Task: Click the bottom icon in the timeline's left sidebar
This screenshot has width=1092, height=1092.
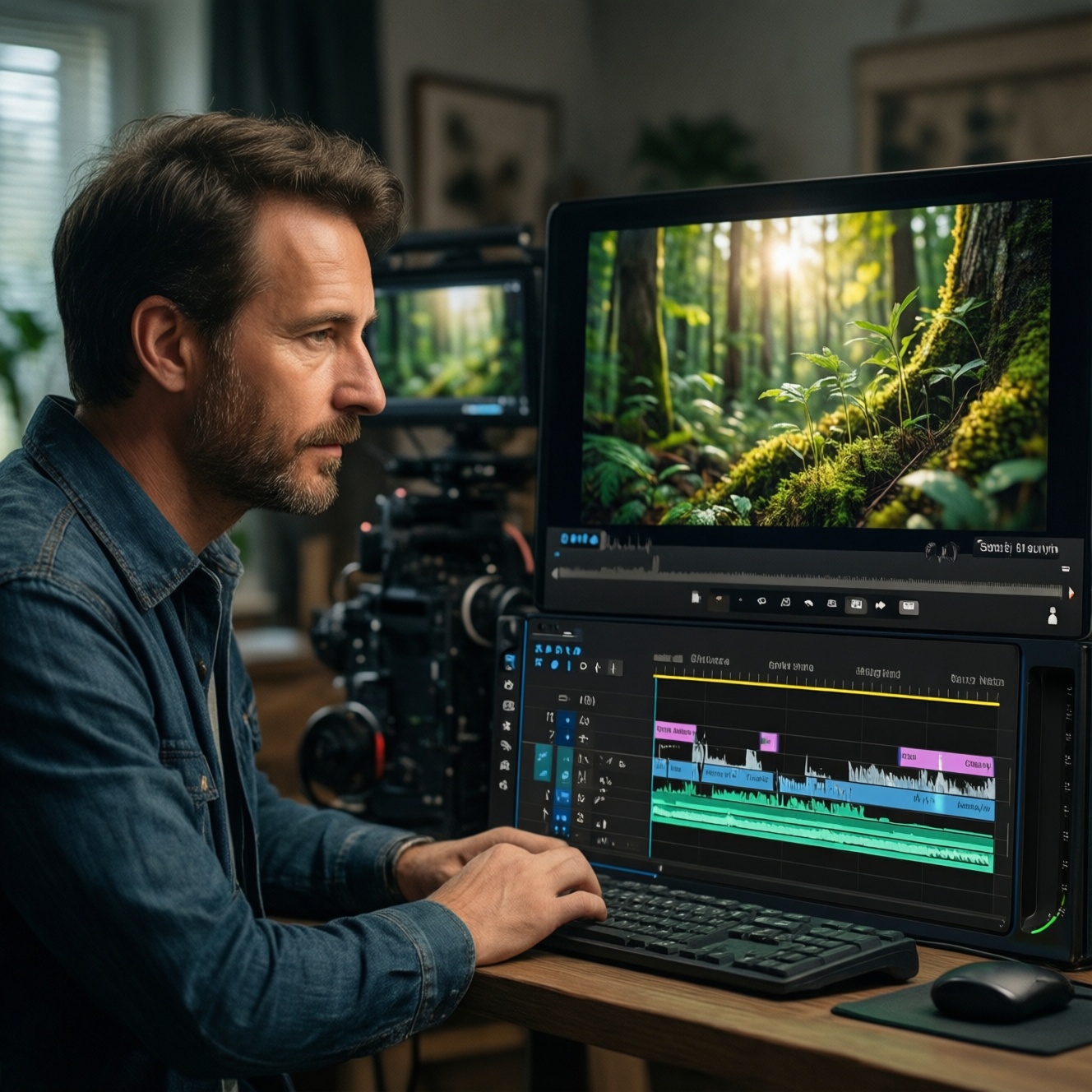Action: tap(503, 785)
